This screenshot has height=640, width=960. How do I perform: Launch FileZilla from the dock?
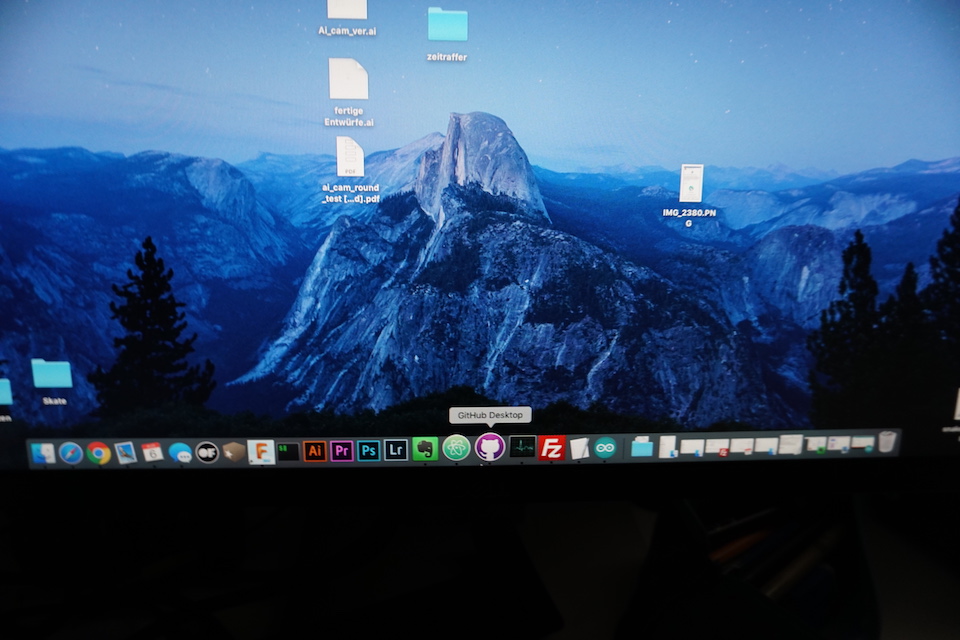[x=552, y=448]
